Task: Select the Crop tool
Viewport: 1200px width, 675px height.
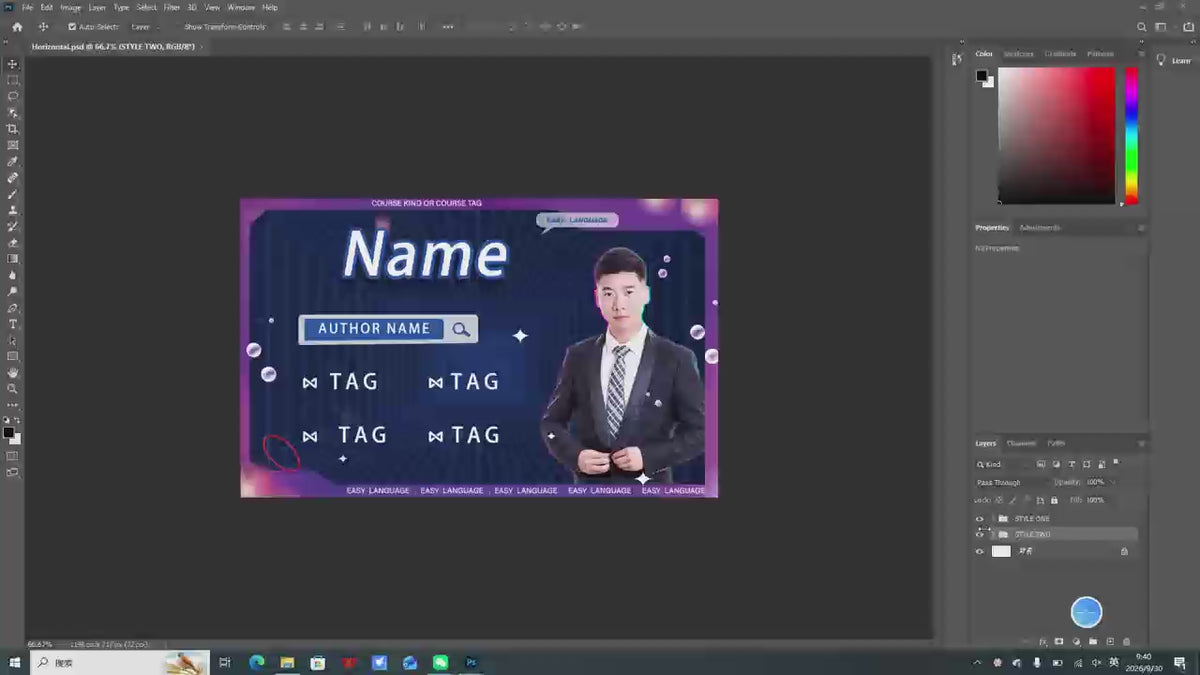Action: click(13, 129)
